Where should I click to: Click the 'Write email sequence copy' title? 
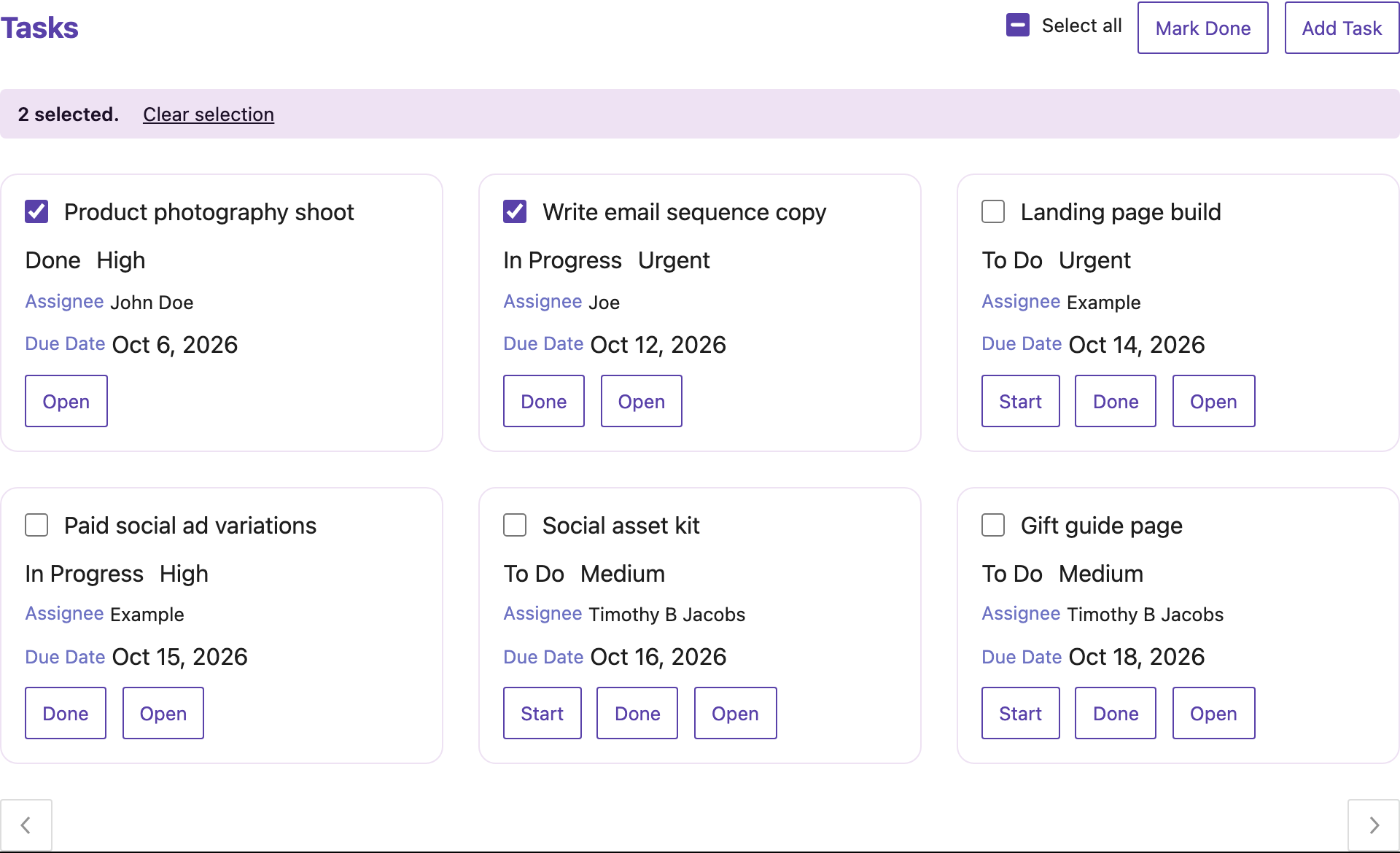684,212
